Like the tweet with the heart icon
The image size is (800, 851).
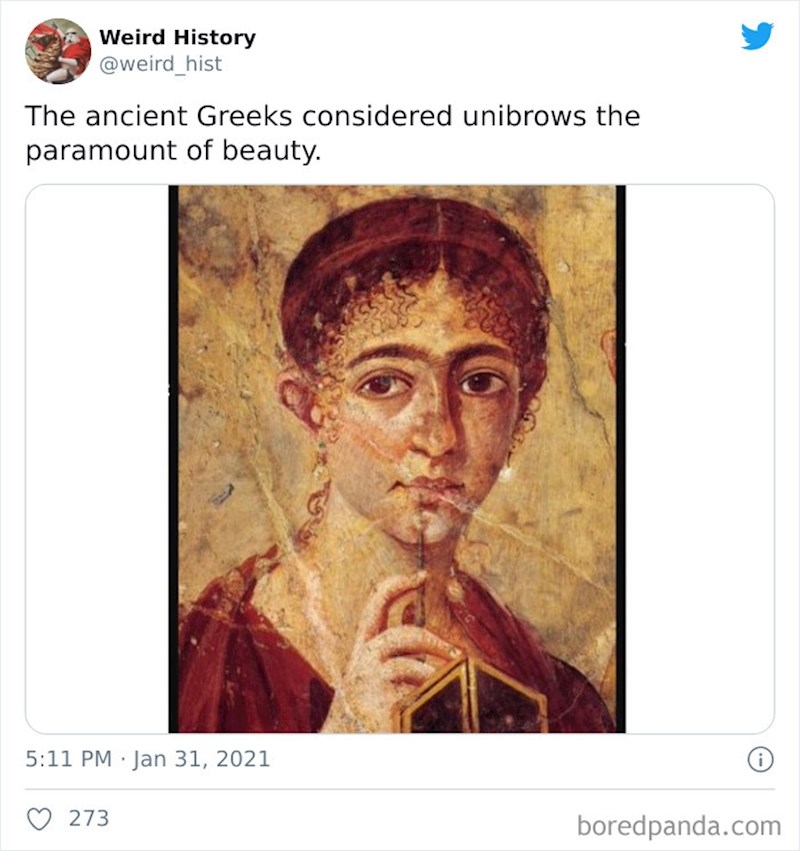pyautogui.click(x=38, y=818)
